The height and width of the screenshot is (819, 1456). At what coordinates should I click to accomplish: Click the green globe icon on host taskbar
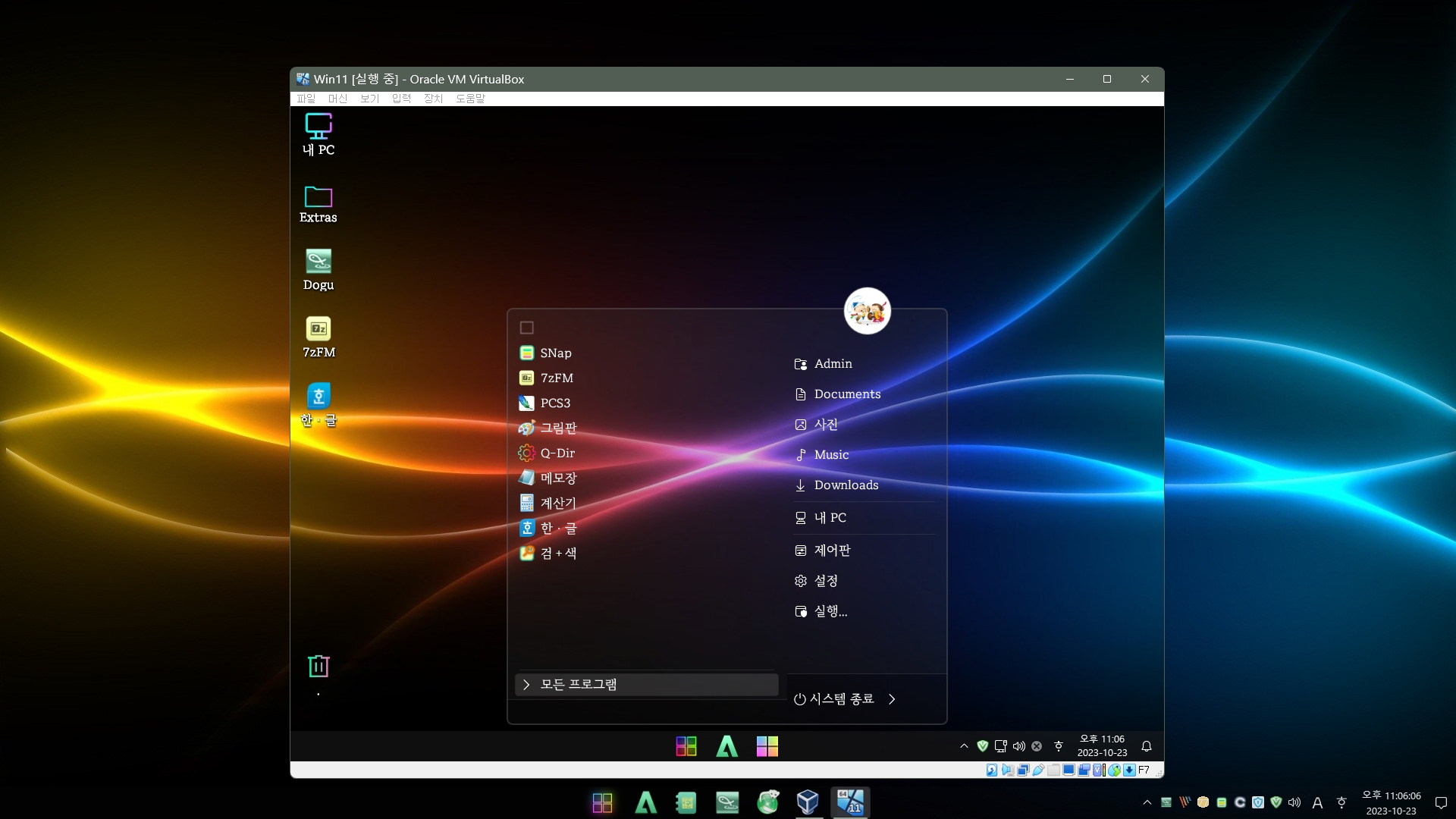[x=767, y=802]
